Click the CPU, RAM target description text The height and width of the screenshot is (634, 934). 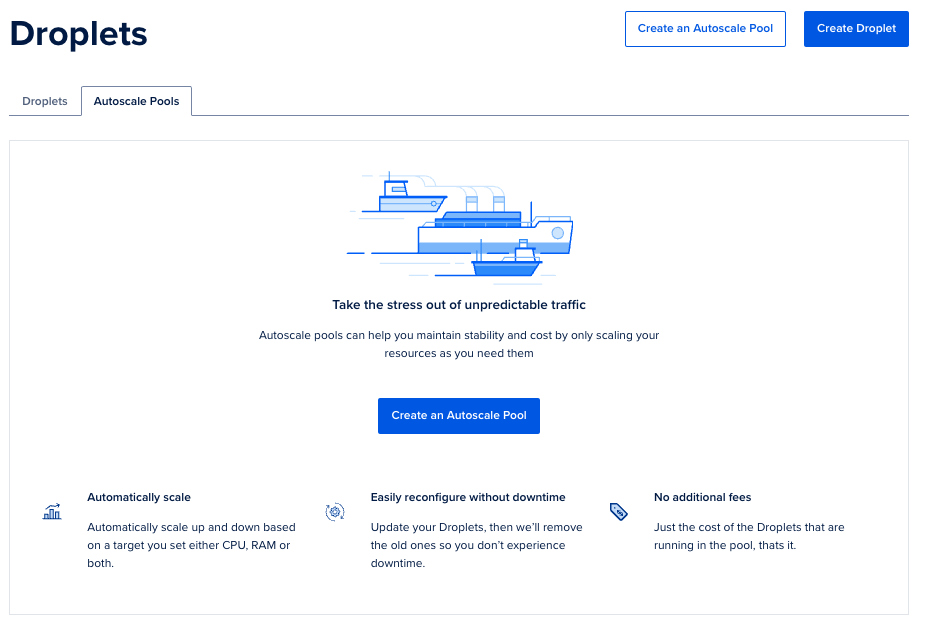click(x=189, y=545)
